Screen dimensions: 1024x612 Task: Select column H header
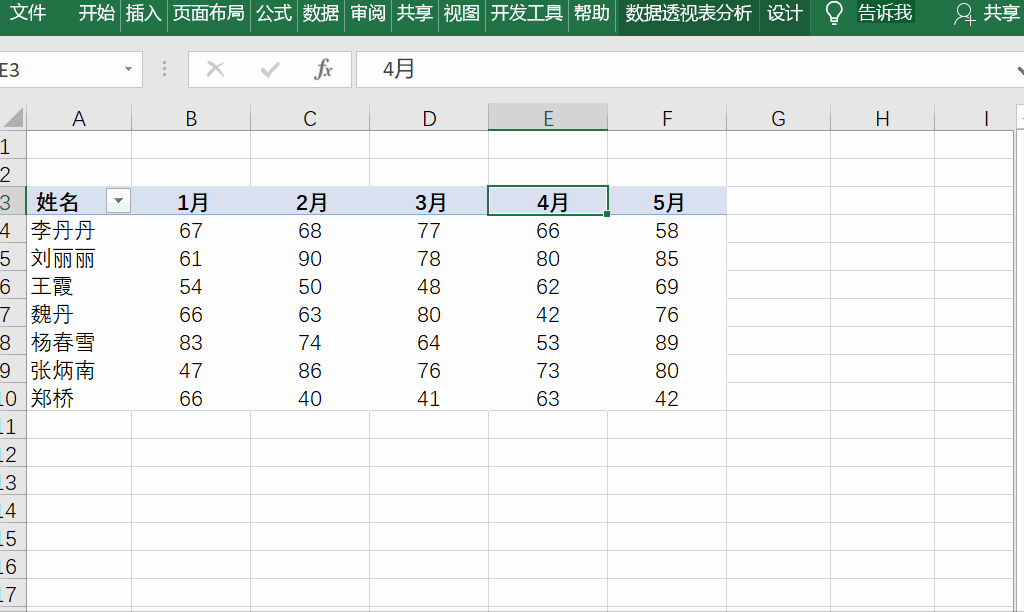tap(882, 118)
